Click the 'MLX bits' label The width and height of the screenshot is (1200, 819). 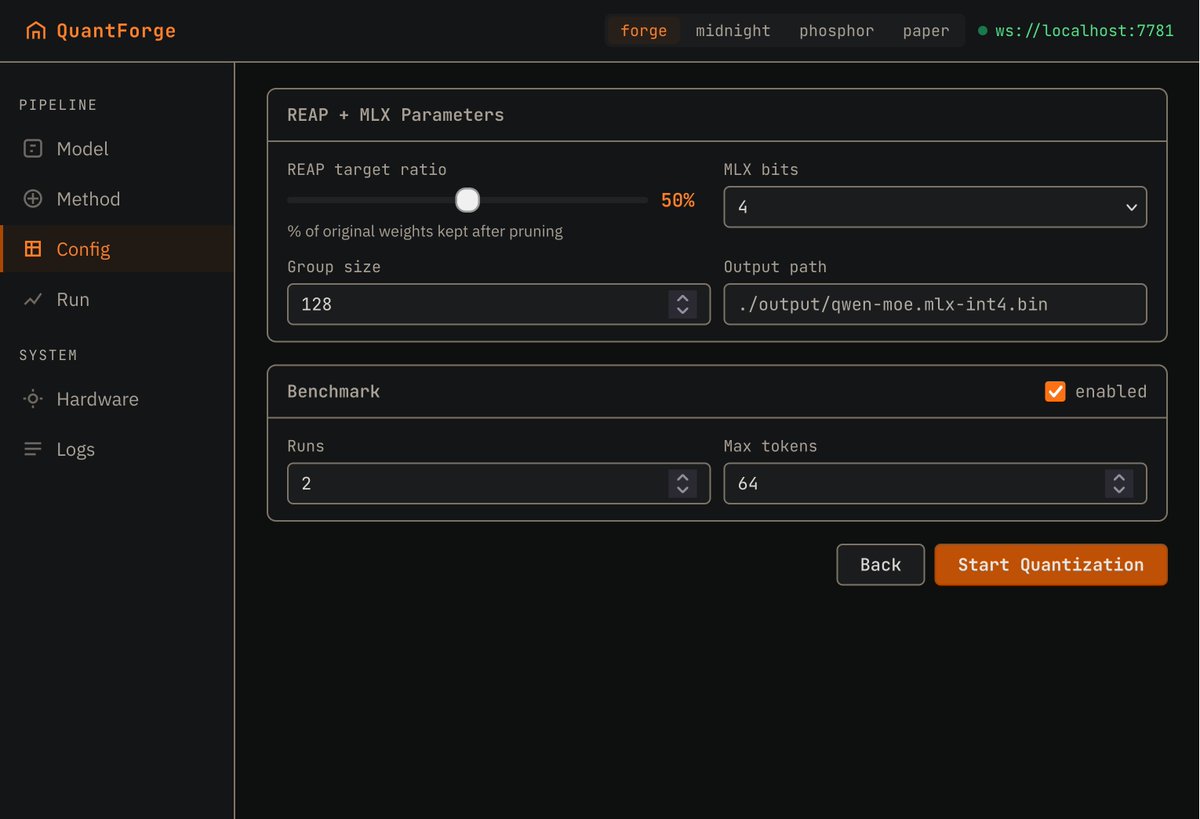click(x=761, y=170)
